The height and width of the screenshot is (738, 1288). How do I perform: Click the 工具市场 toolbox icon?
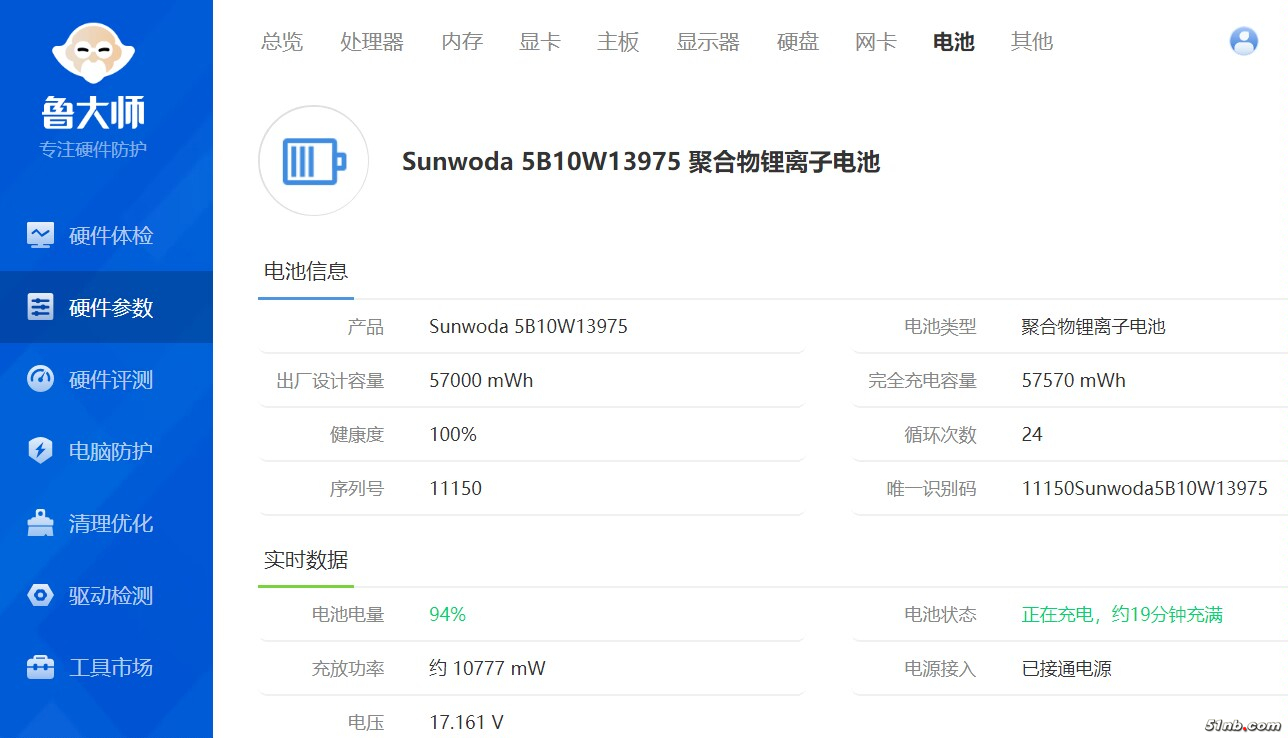40,667
